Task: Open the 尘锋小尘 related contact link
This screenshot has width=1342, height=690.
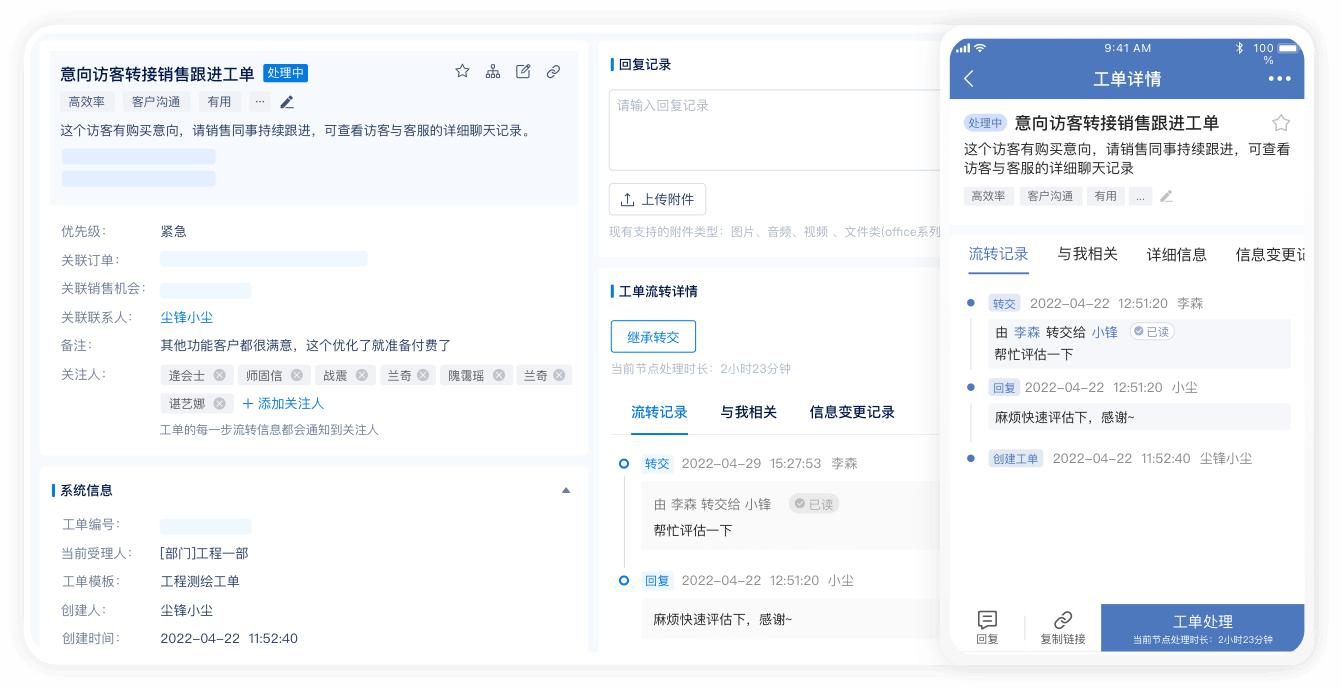Action: pyautogui.click(x=186, y=317)
